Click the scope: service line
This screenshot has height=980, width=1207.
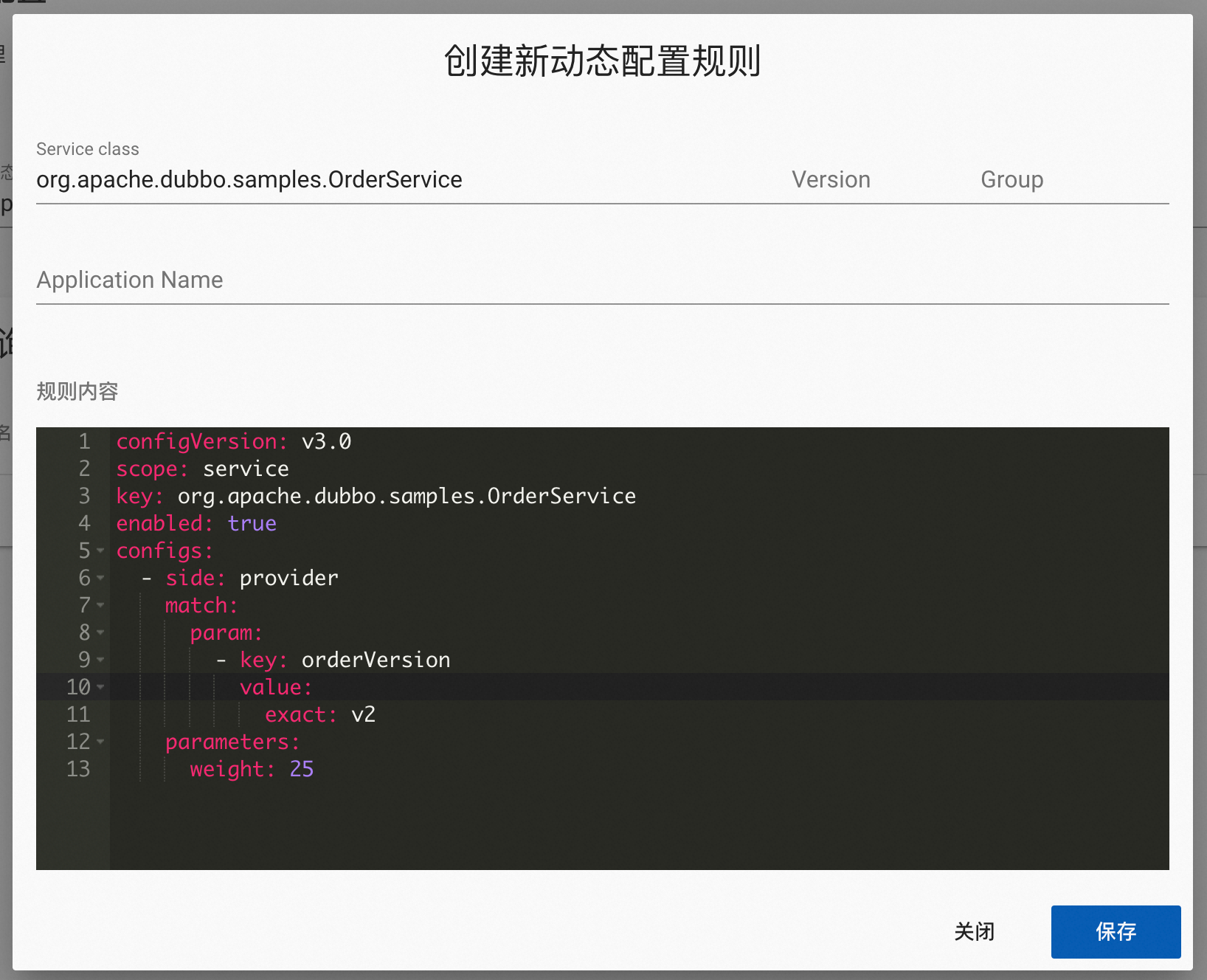pos(201,469)
